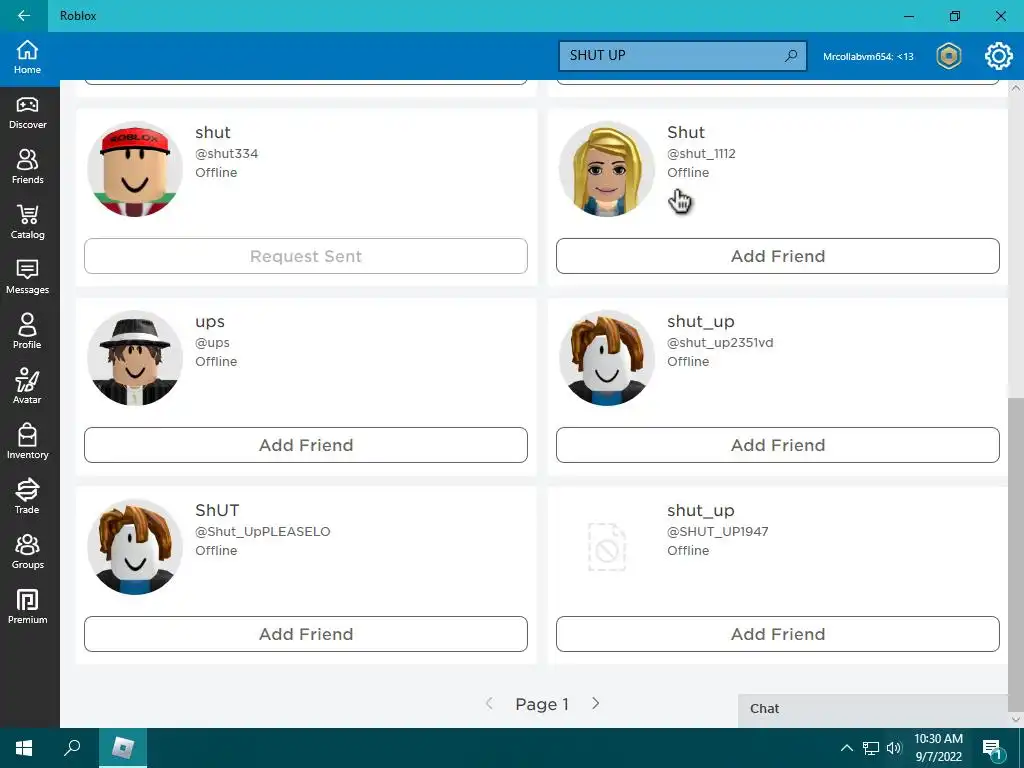Open the Trade page

click(x=27, y=498)
